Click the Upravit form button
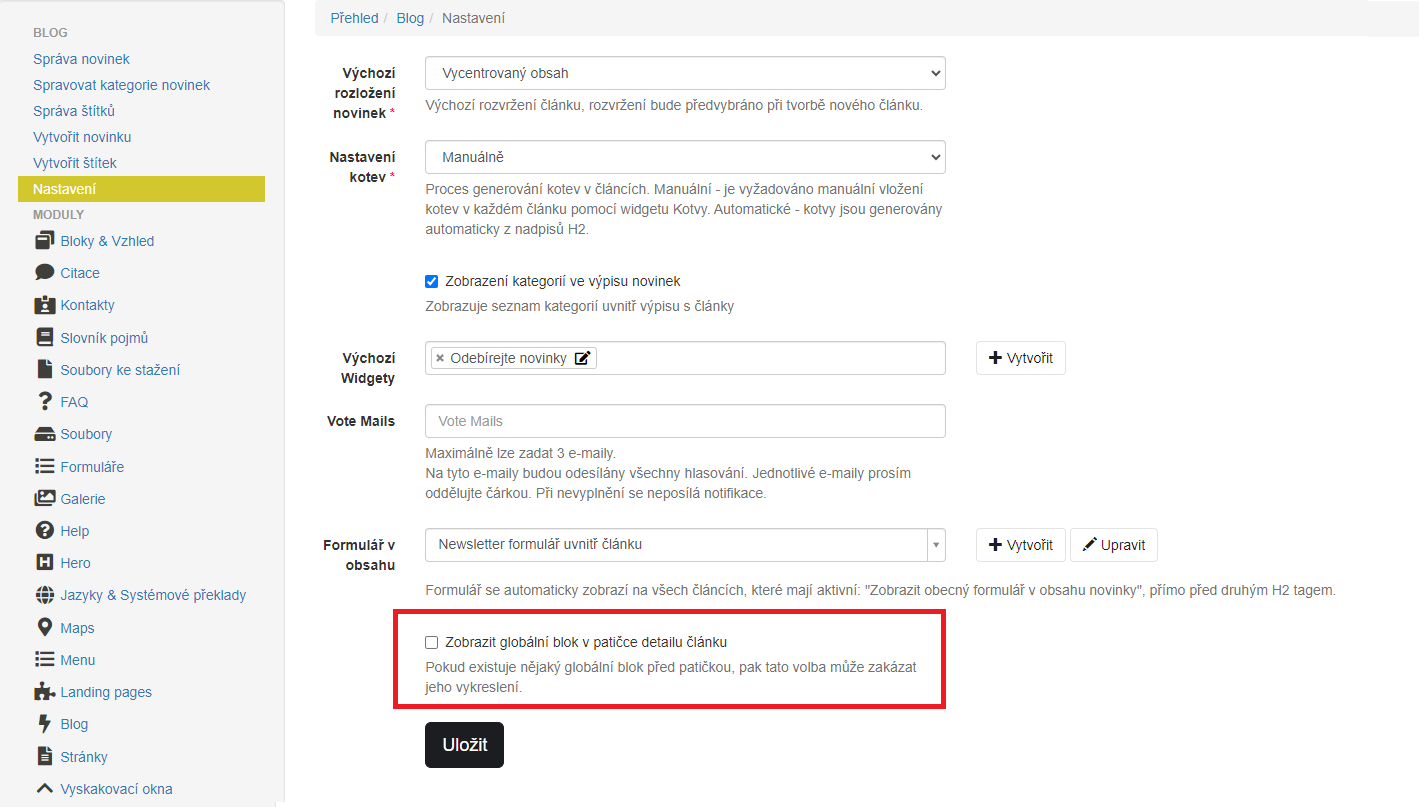Image resolution: width=1419 pixels, height=807 pixels. click(x=1114, y=545)
